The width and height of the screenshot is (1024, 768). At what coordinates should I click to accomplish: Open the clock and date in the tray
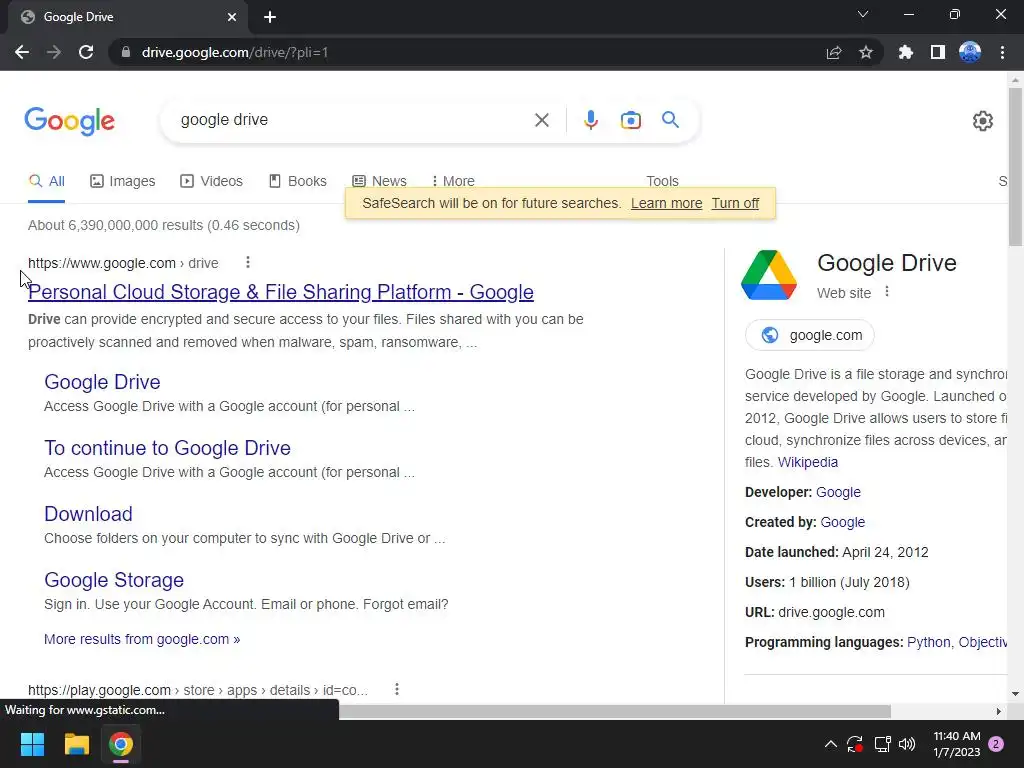[956, 744]
